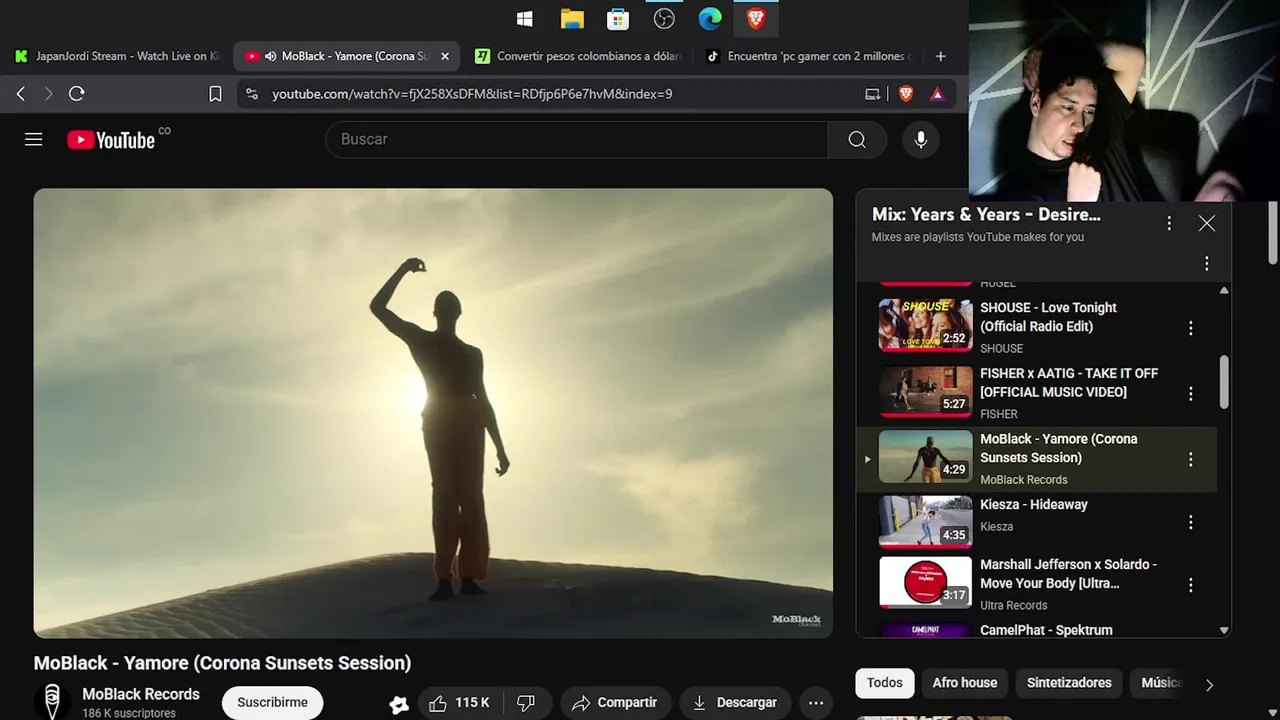
Task: Open more actions ellipsis under the video
Action: (816, 703)
